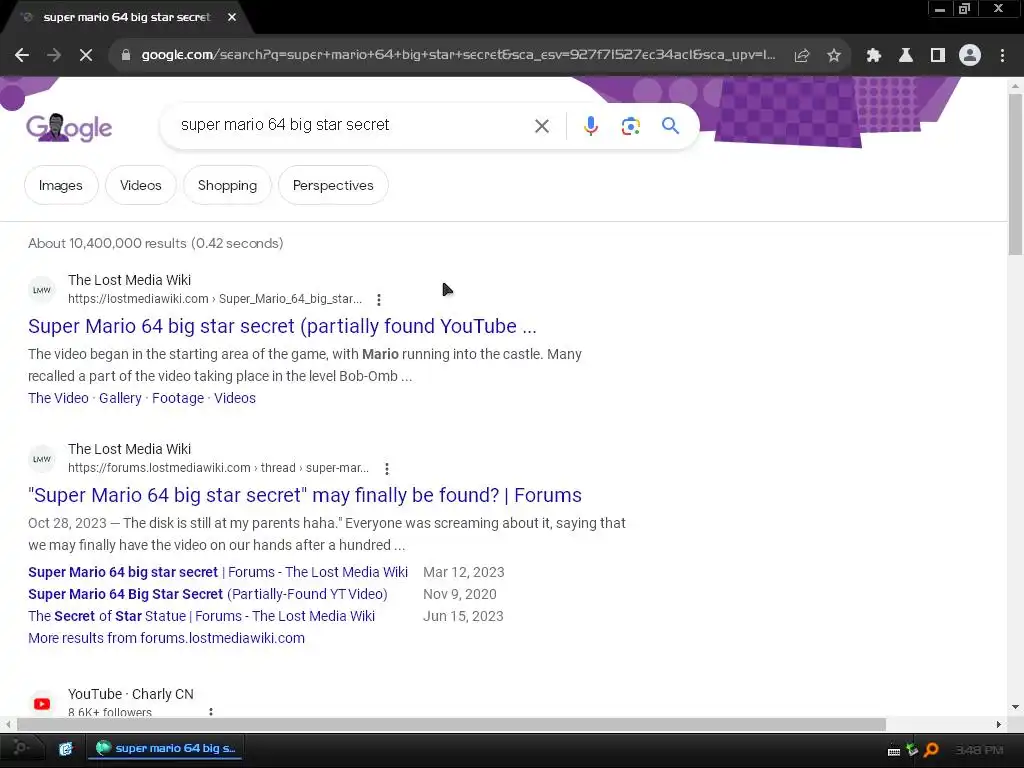The image size is (1024, 768).
Task: Bookmark this page with the star
Action: click(x=834, y=56)
